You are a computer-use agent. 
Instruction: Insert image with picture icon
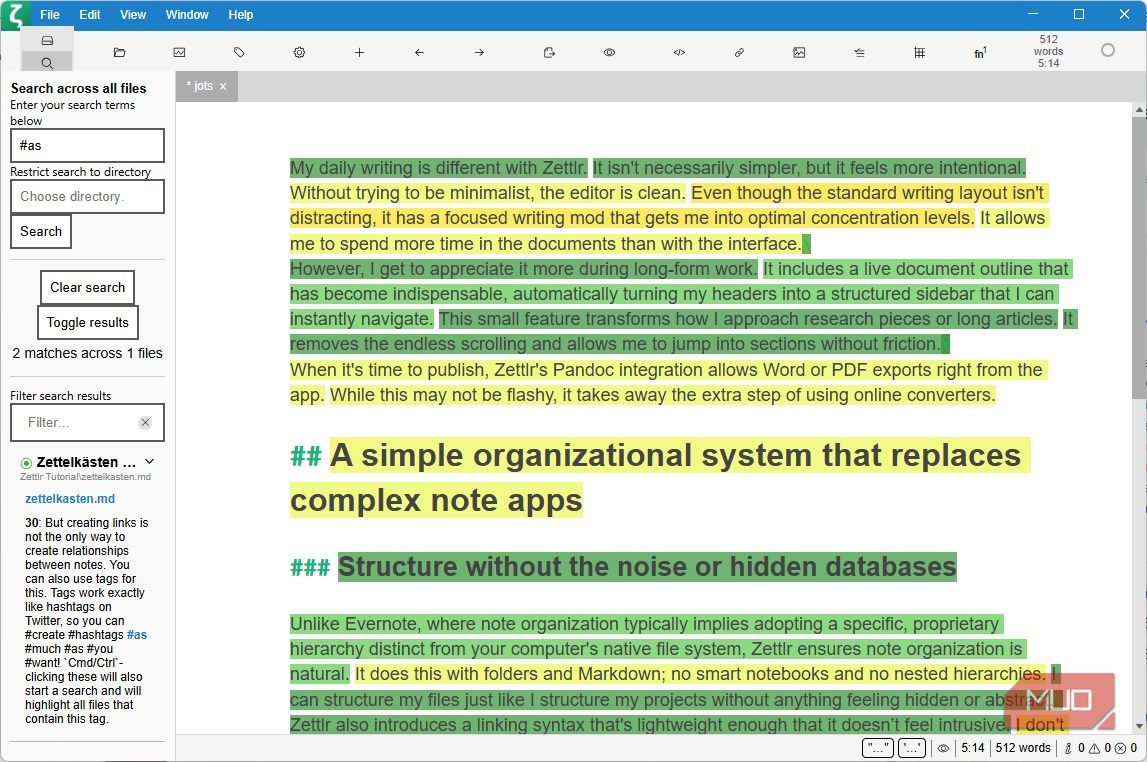800,52
